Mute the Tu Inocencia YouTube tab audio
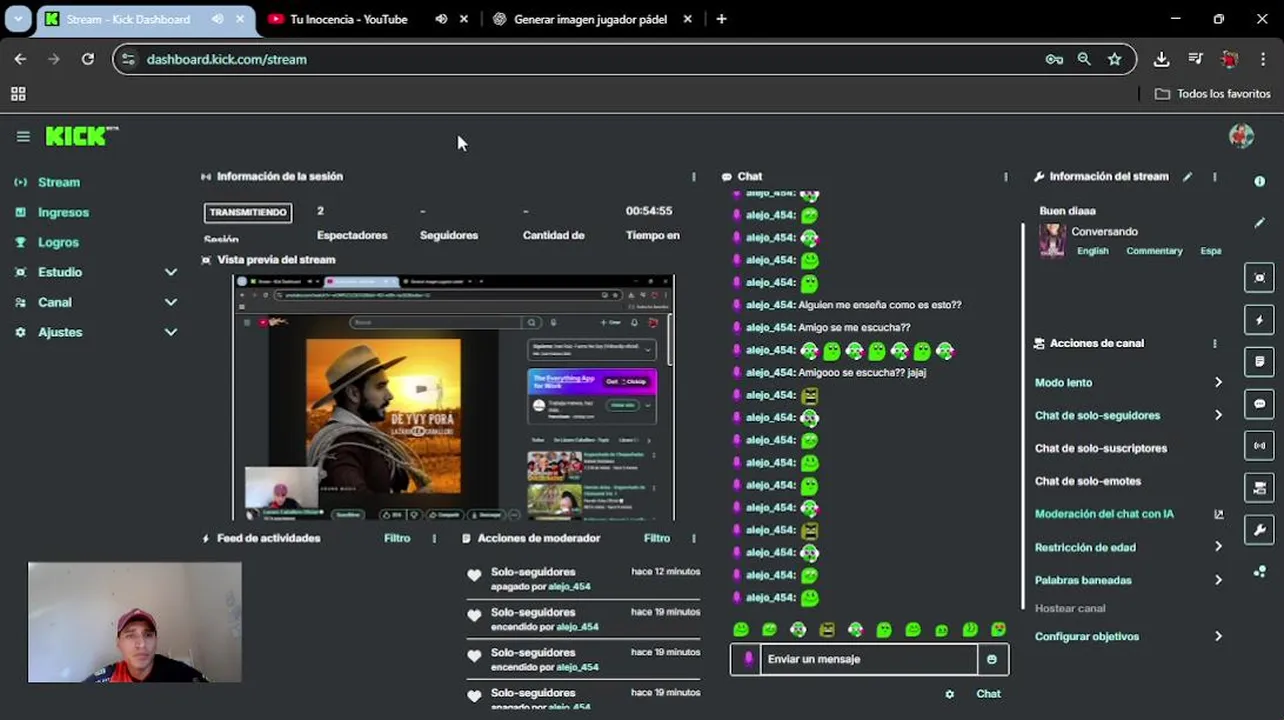This screenshot has height=720, width=1284. (x=441, y=19)
